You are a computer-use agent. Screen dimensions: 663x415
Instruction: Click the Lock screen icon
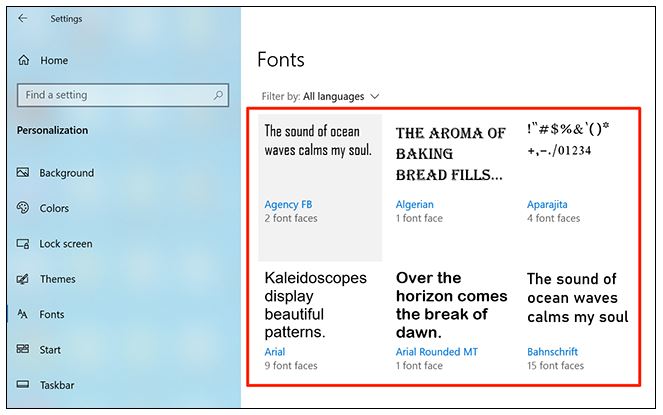(x=23, y=244)
